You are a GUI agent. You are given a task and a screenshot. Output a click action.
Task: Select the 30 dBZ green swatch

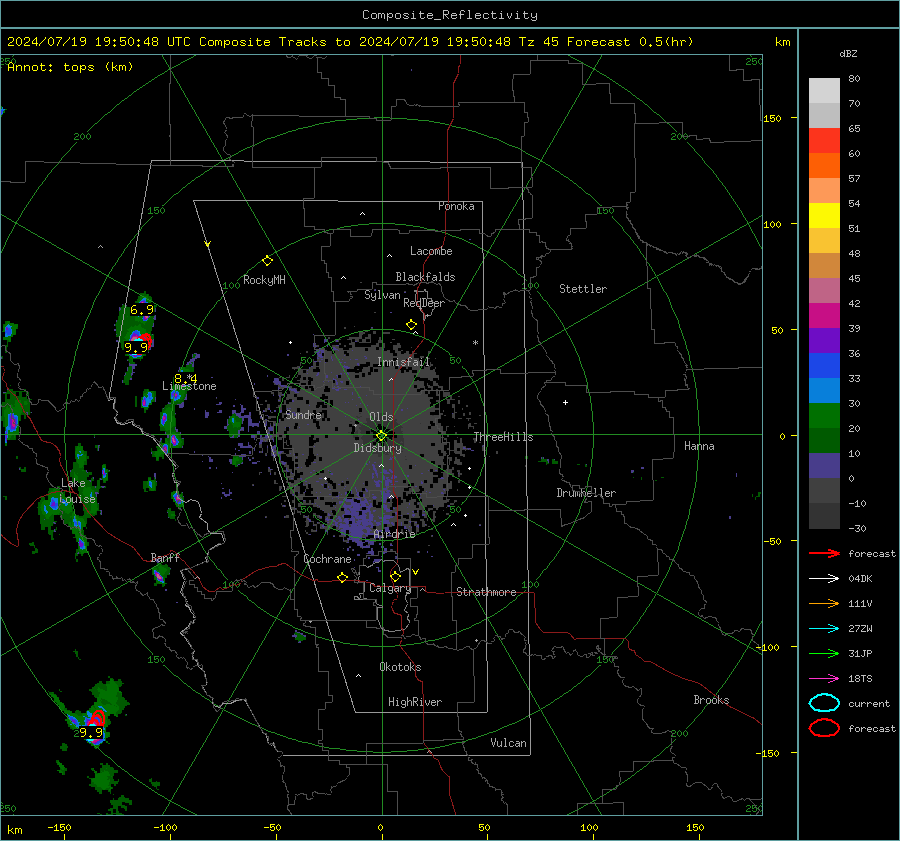(x=824, y=416)
